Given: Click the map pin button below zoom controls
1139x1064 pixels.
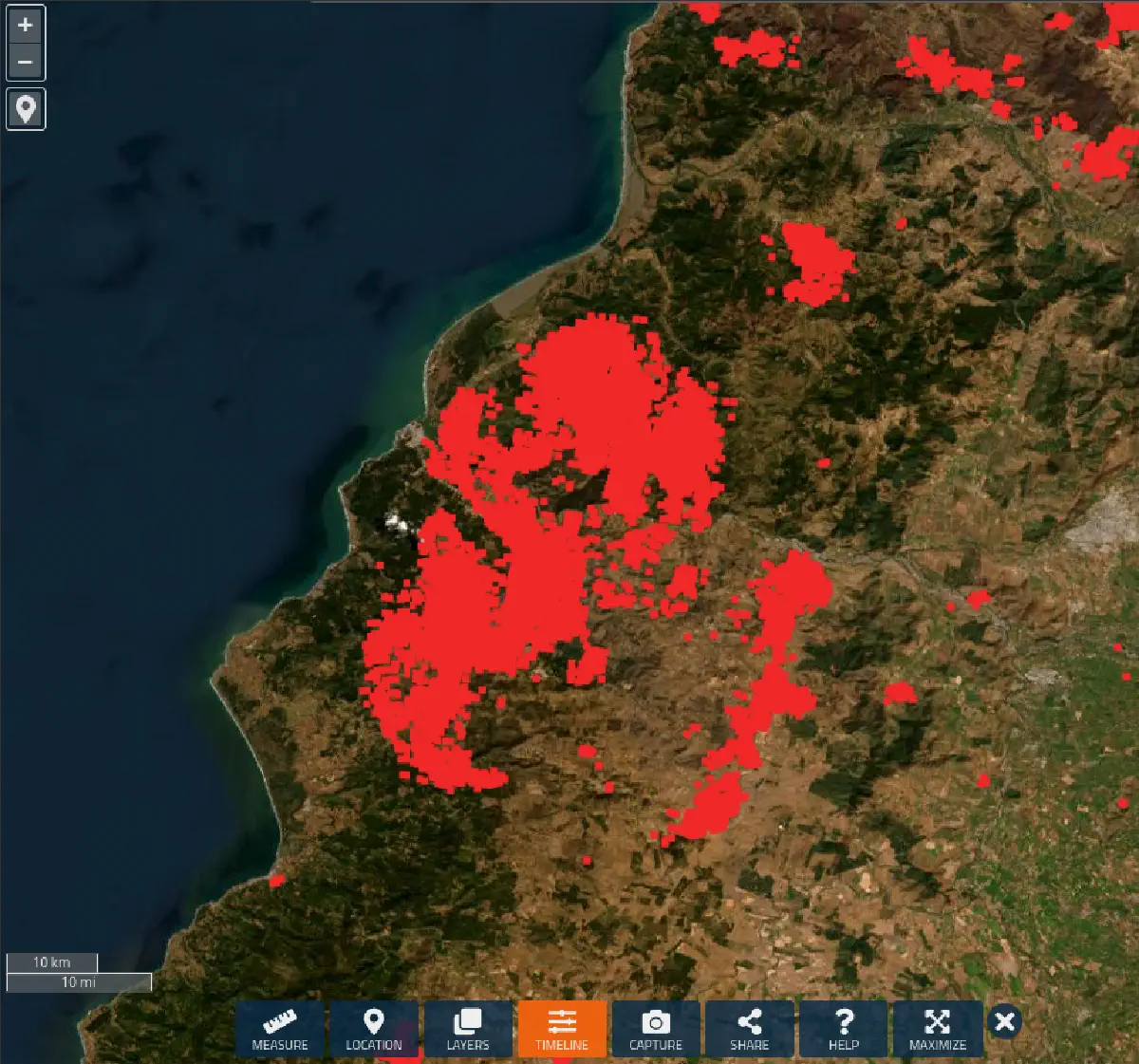Looking at the screenshot, I should coord(26,109).
